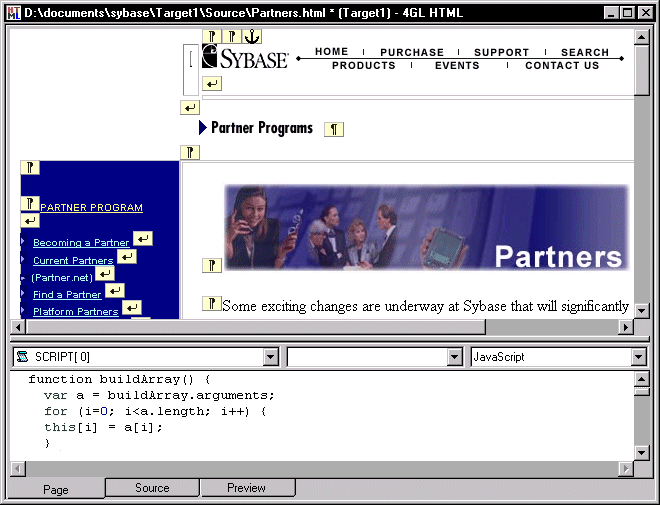
Task: Click script pane vertical scrollbar up arrow
Action: (x=641, y=379)
